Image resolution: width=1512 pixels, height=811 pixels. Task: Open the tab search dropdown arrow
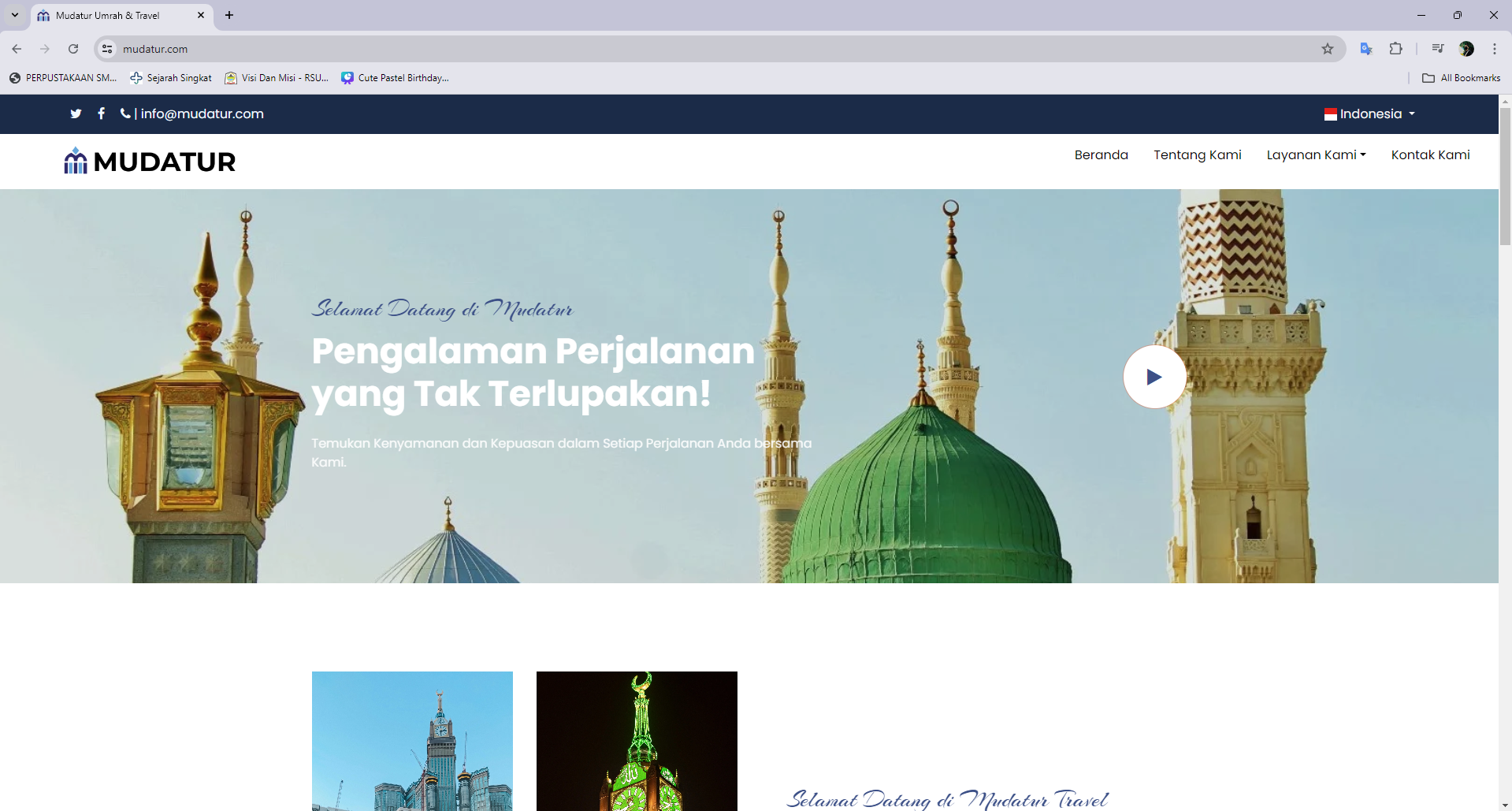point(14,15)
